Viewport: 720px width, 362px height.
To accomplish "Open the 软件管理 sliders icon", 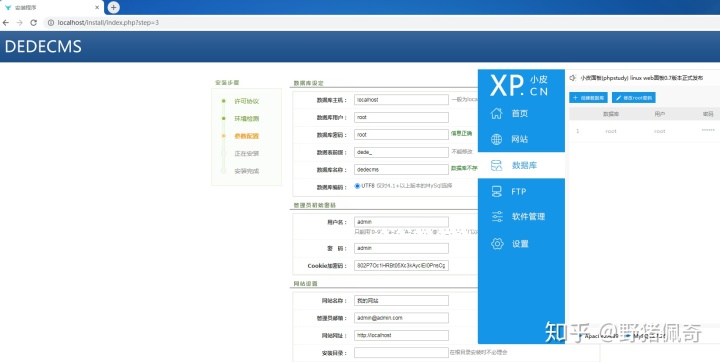I will pyautogui.click(x=497, y=216).
